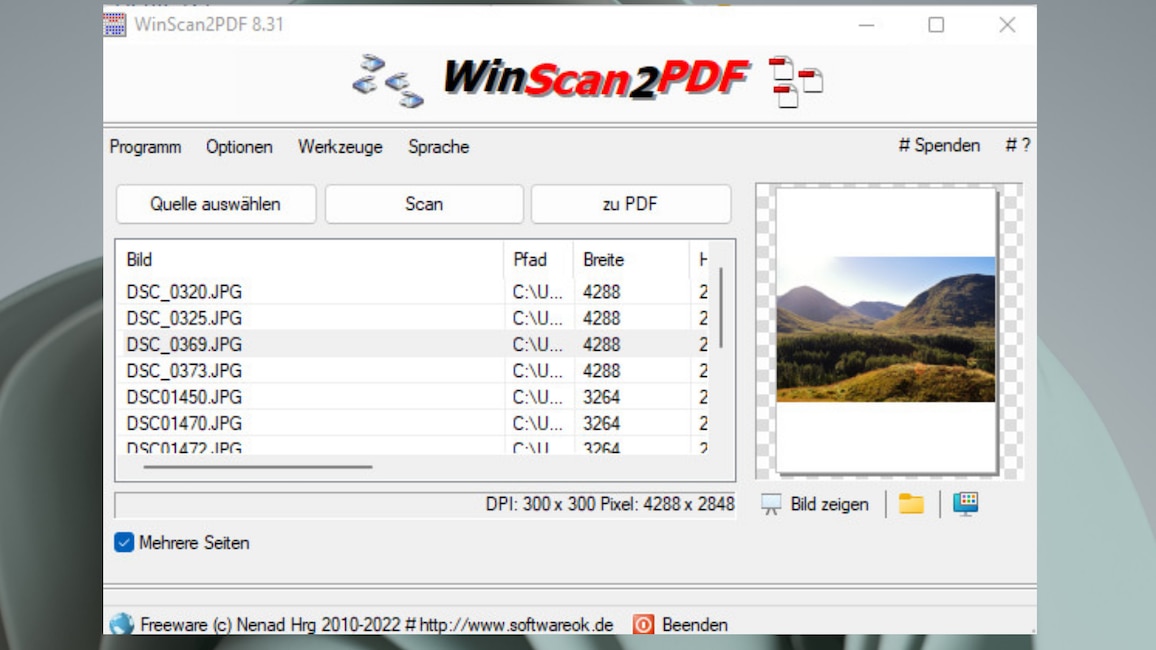Click the landscape preview thumbnail
Screen dimensions: 1156x650
pos(886,329)
